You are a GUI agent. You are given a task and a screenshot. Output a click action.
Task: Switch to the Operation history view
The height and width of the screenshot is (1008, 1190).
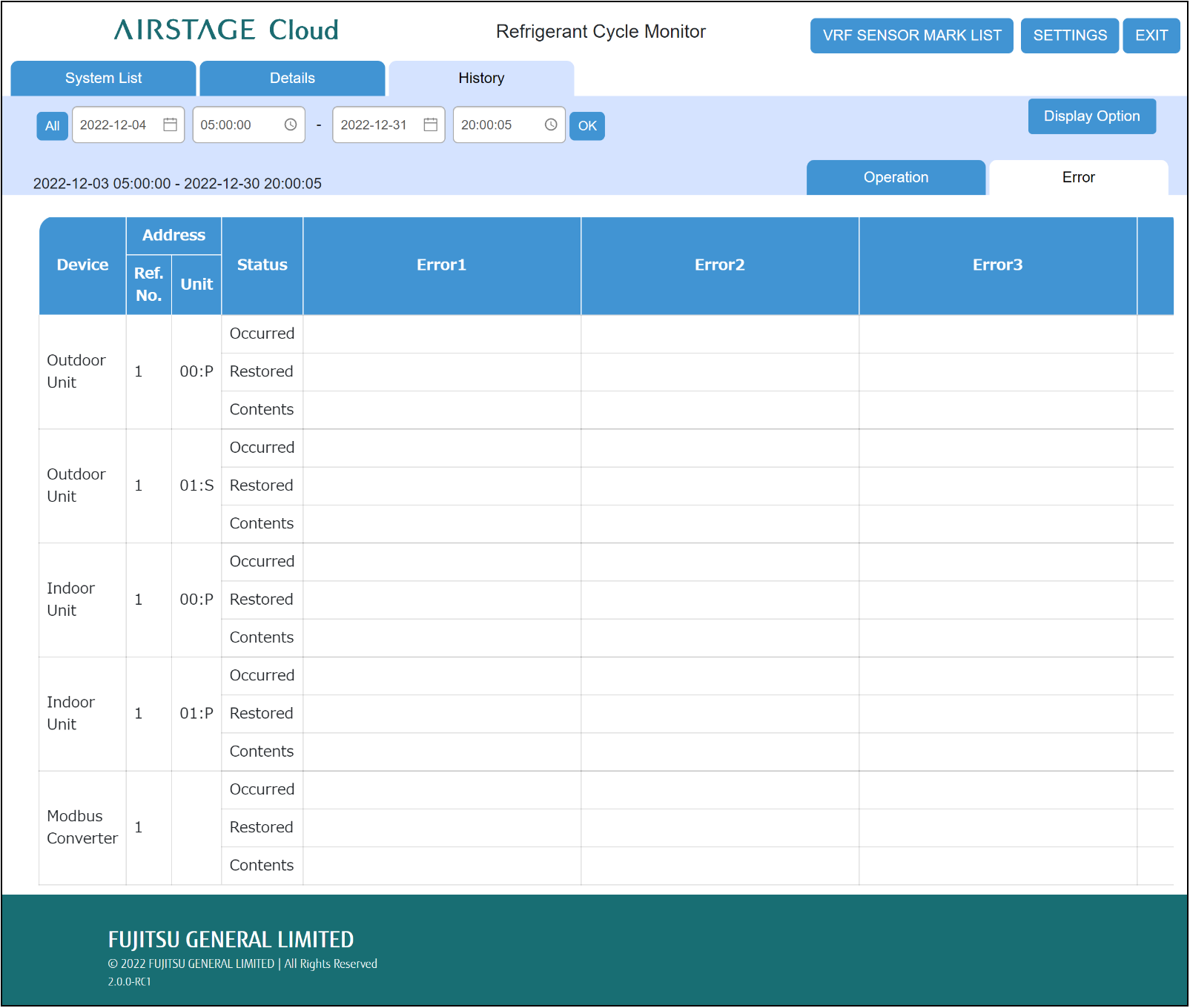896,178
